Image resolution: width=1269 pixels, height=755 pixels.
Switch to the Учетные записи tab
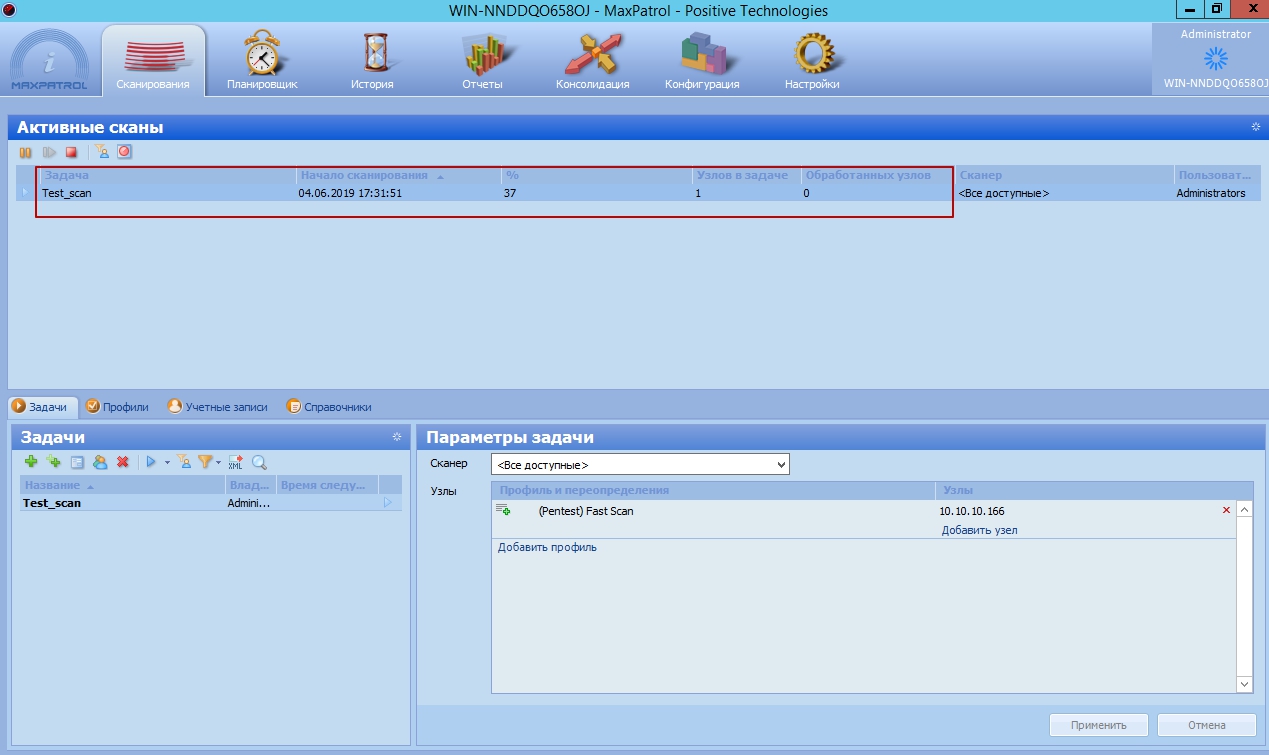click(218, 407)
